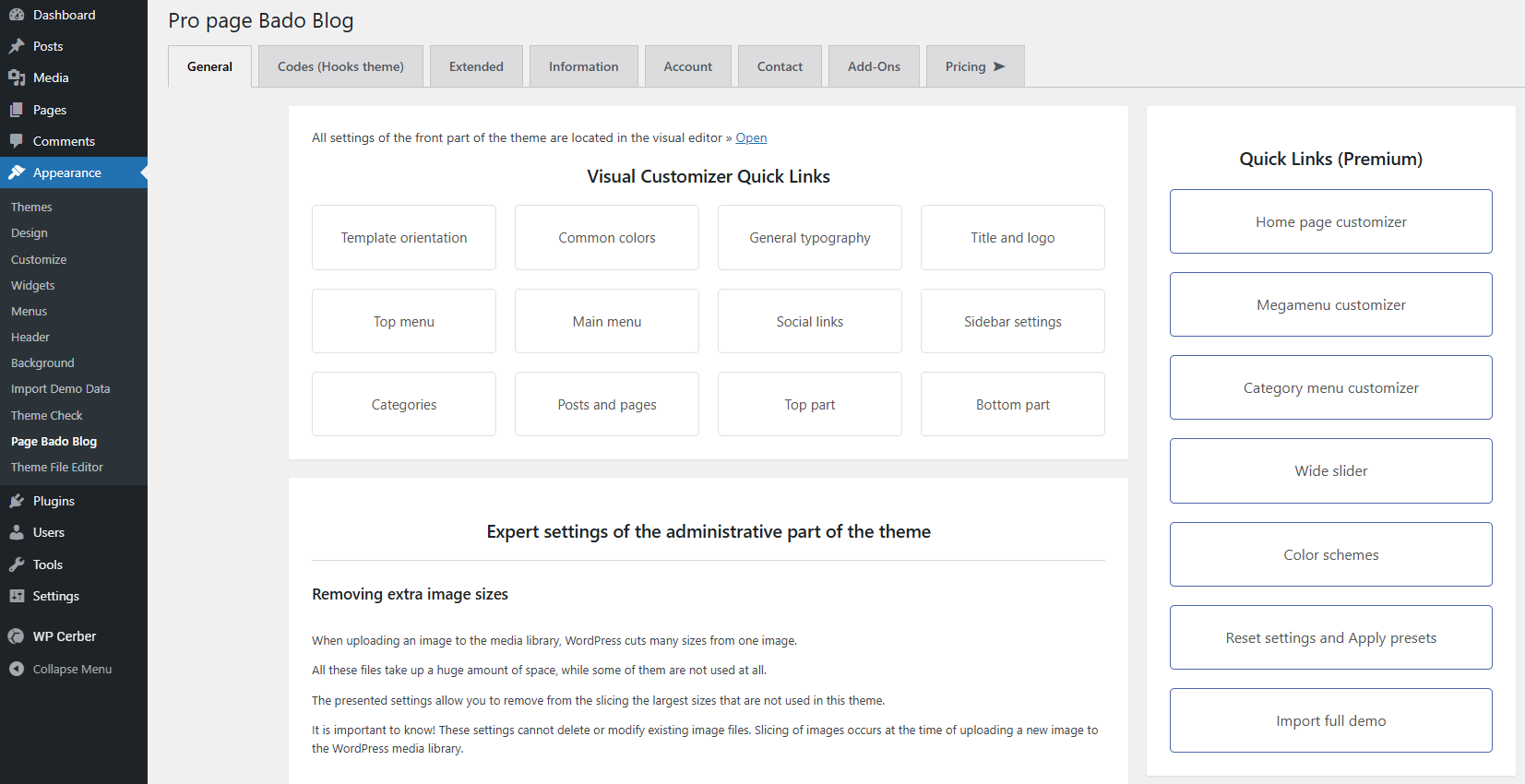Open Social links settings
Screen dimensions: 1525x784
coord(810,321)
